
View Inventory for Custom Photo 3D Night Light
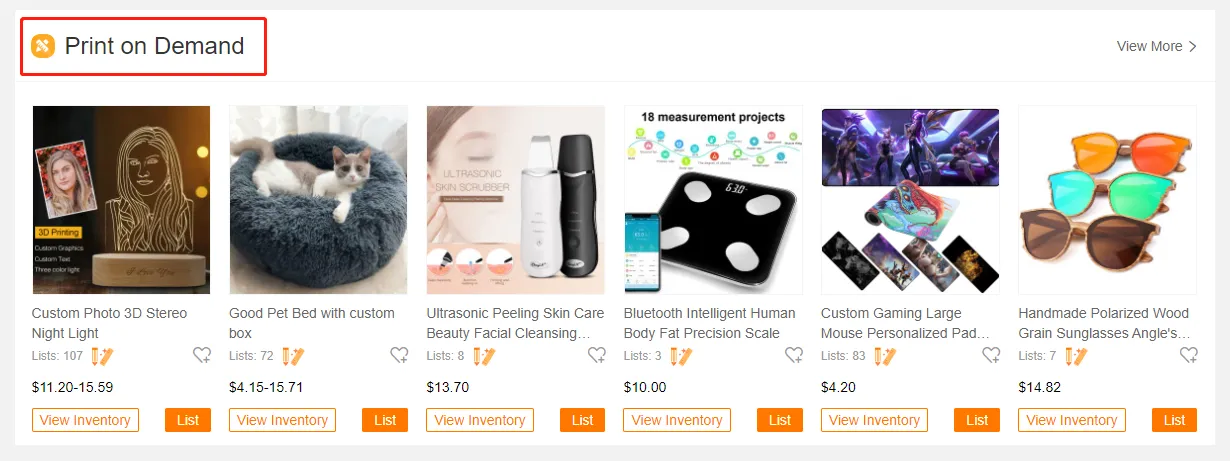pos(85,420)
